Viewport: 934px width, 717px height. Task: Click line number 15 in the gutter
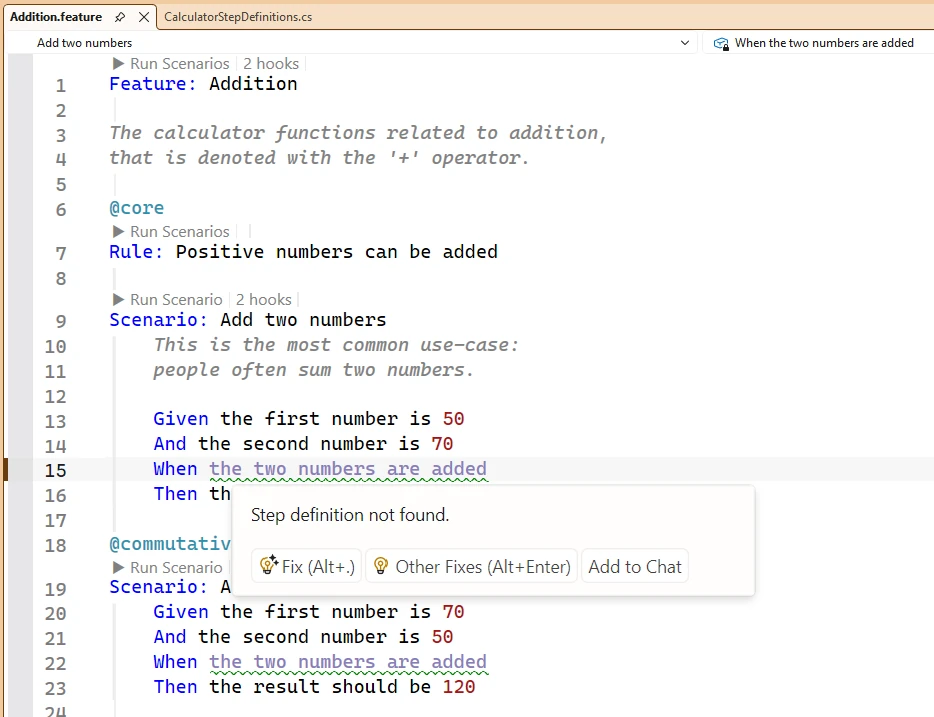pyautogui.click(x=55, y=470)
